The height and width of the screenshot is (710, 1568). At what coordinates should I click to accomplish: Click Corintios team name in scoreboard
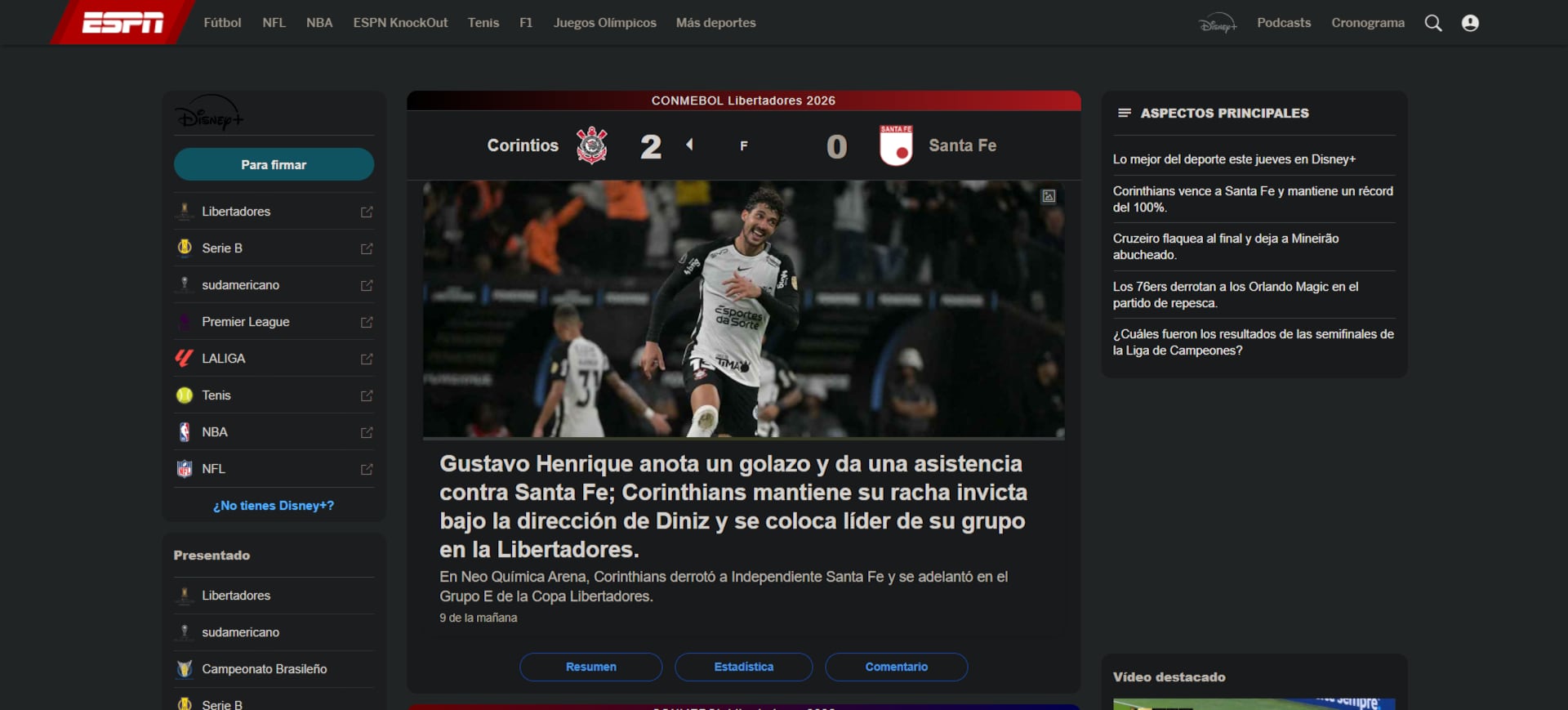(523, 145)
